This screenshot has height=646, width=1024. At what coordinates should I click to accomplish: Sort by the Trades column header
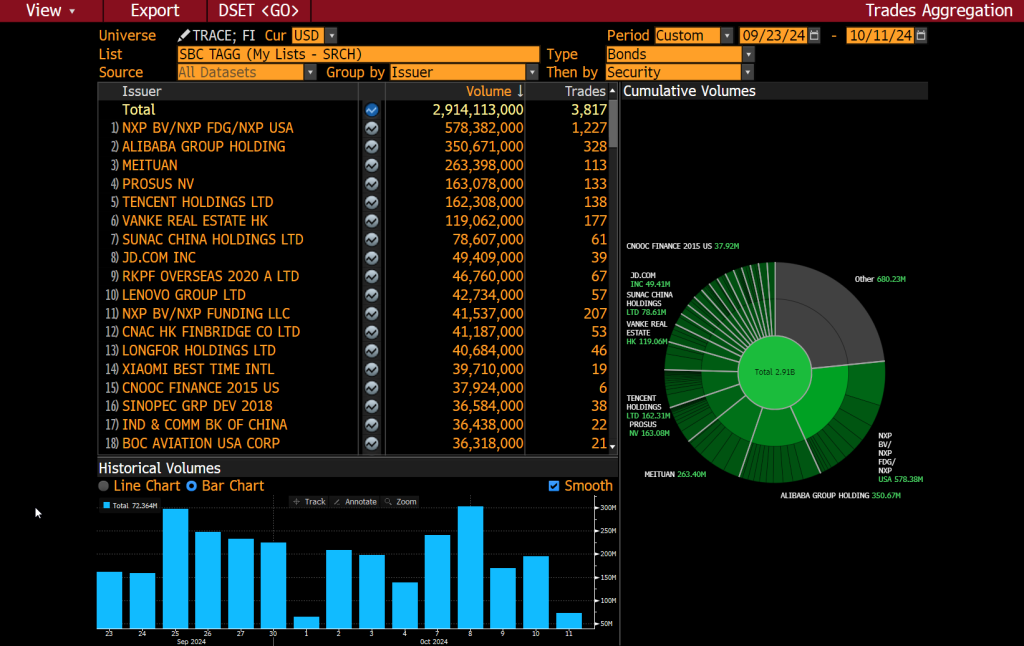[585, 91]
